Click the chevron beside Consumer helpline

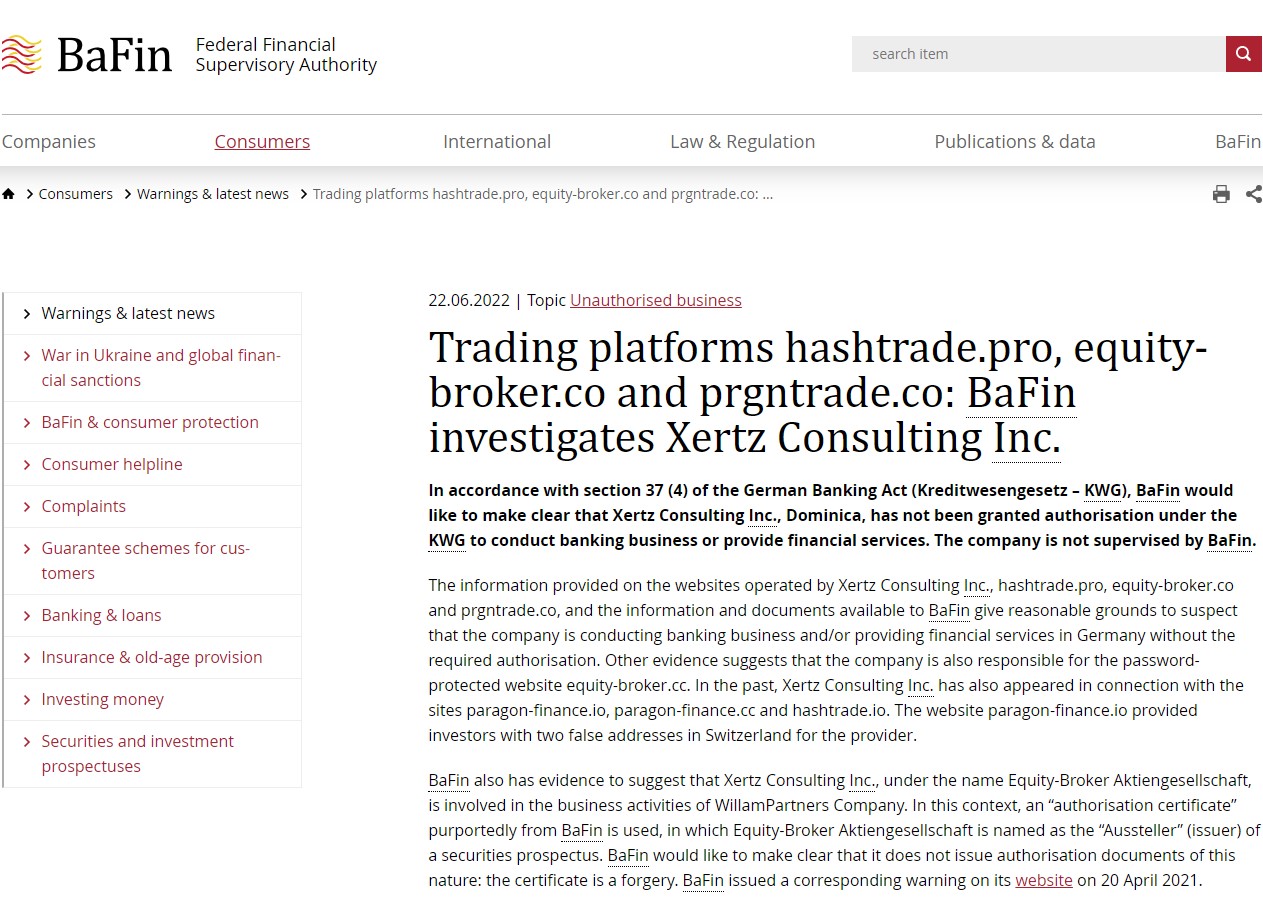tap(27, 465)
